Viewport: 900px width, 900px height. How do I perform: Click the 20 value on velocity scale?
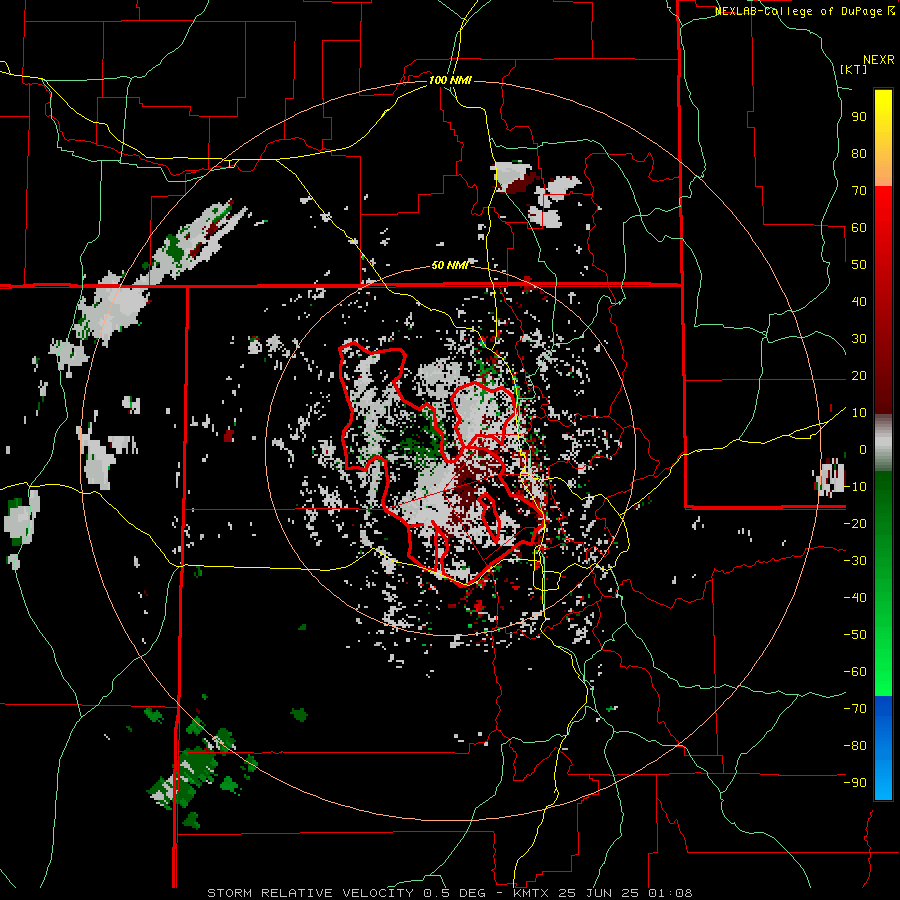coord(859,375)
